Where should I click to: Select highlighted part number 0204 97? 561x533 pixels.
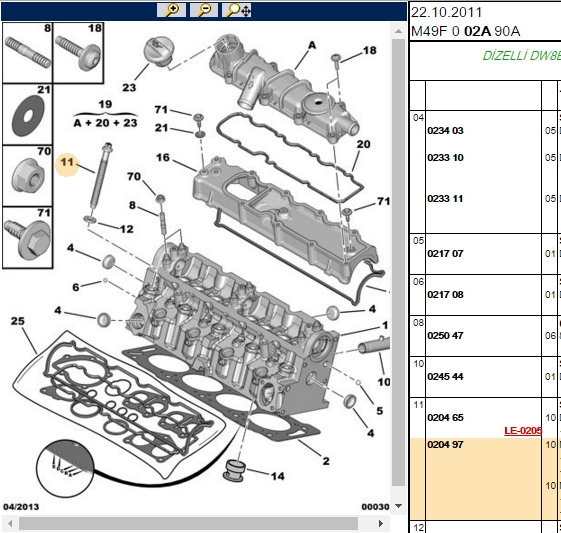pyautogui.click(x=445, y=445)
